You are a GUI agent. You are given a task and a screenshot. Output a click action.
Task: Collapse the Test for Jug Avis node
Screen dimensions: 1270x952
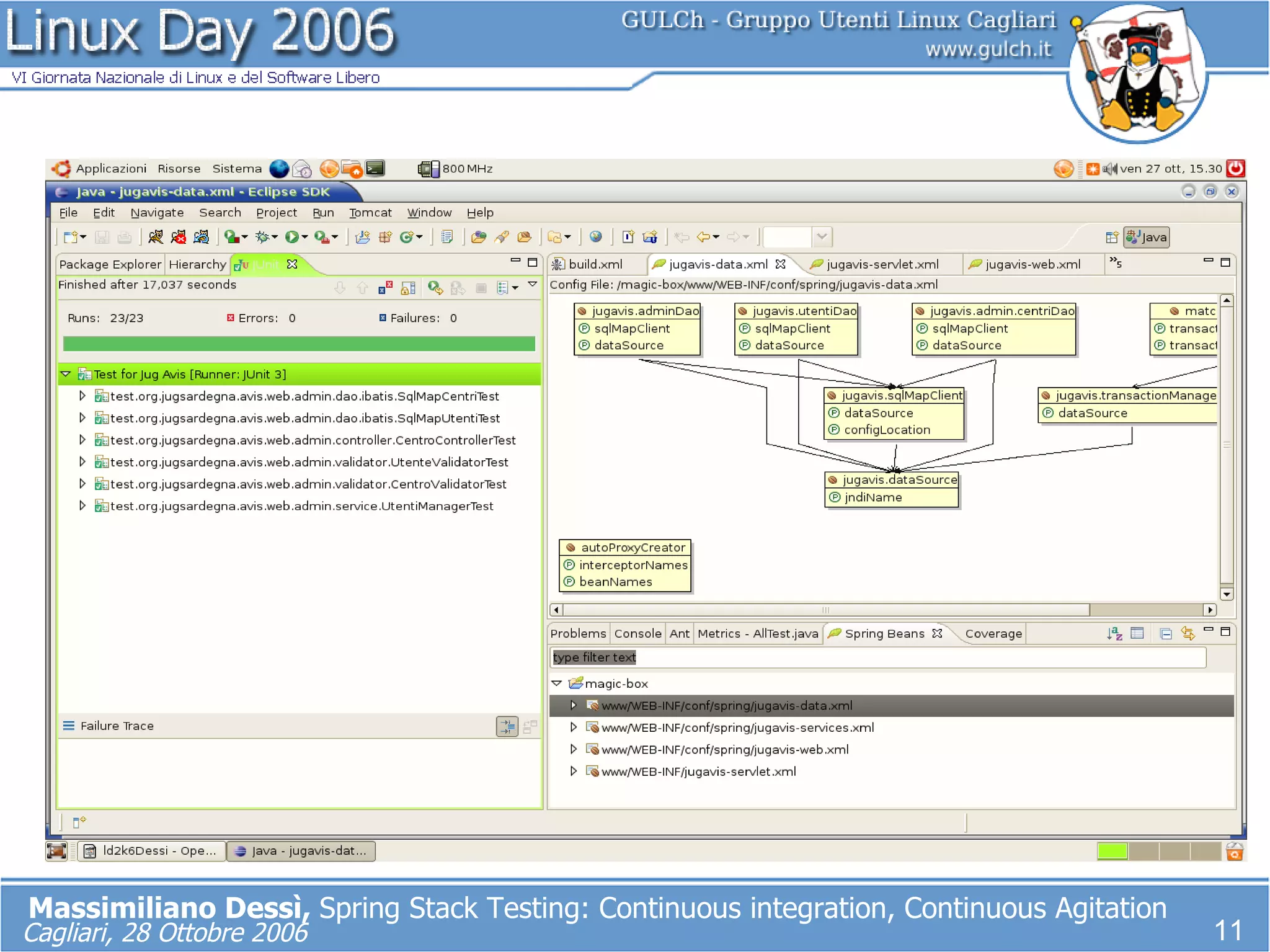coord(66,374)
